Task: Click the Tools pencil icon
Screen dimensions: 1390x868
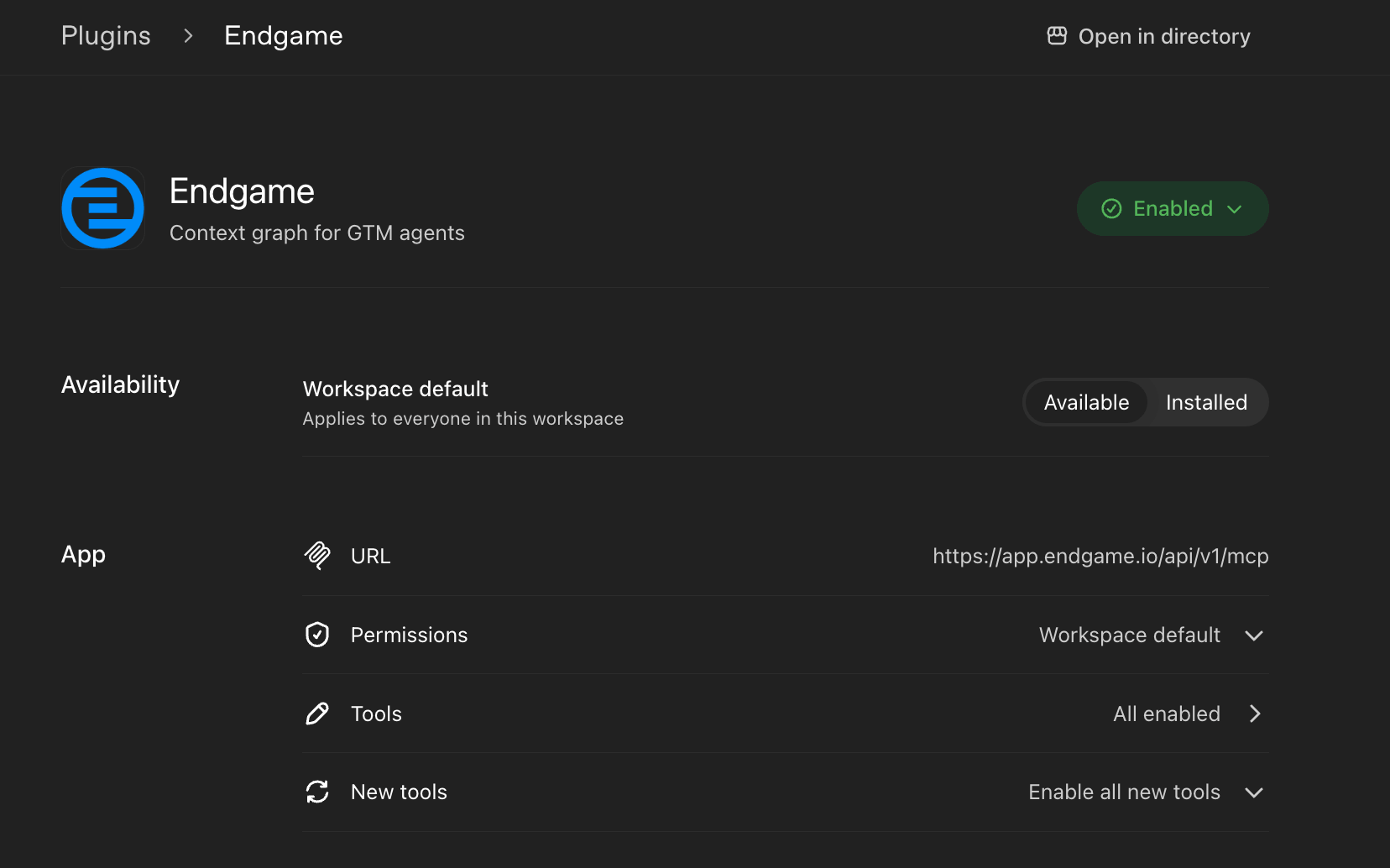Action: (x=317, y=714)
